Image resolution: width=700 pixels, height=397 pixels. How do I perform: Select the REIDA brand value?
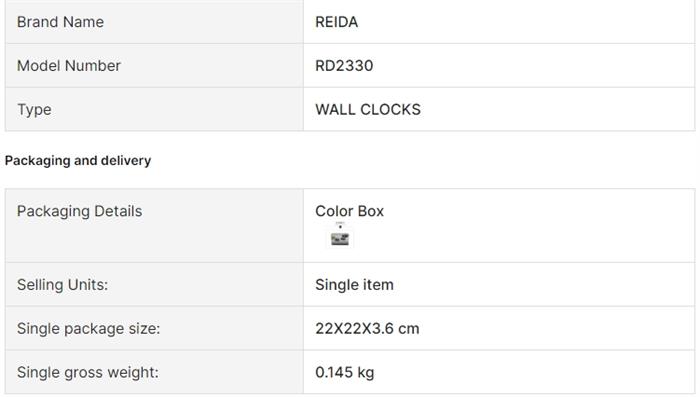(x=337, y=22)
